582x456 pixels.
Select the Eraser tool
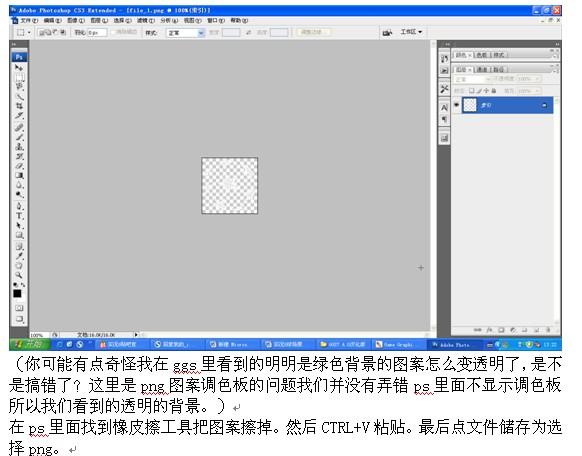(x=19, y=165)
